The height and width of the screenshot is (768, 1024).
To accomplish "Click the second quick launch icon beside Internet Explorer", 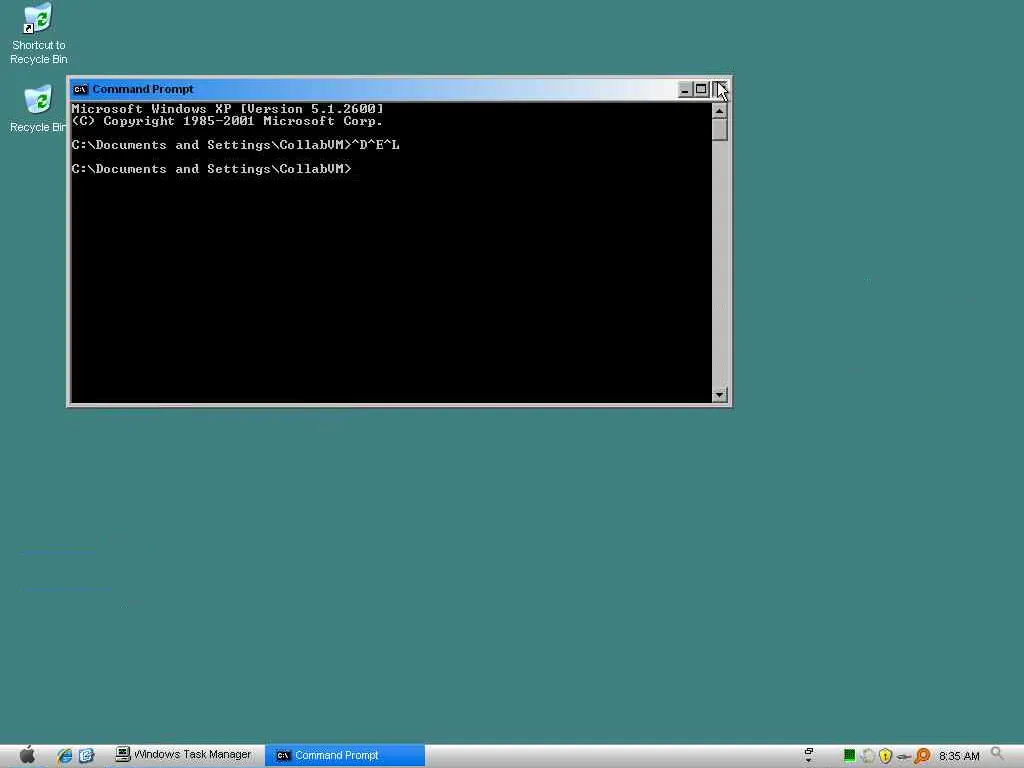I will pyautogui.click(x=86, y=756).
